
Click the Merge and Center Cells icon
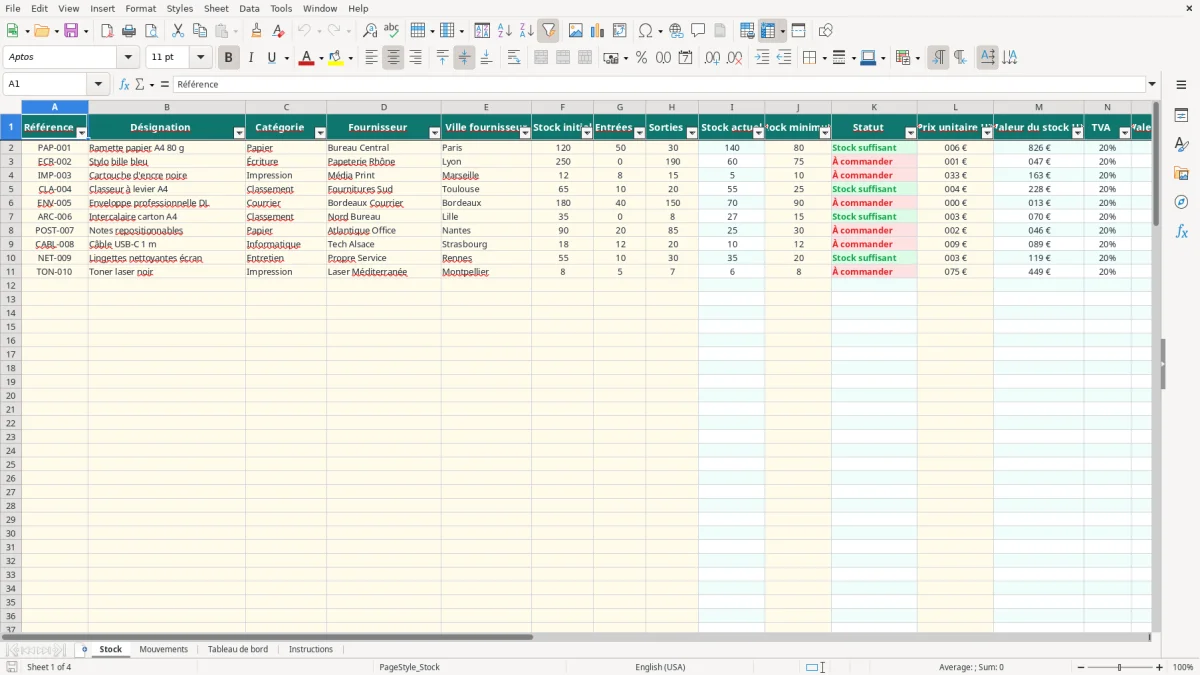[x=541, y=58]
